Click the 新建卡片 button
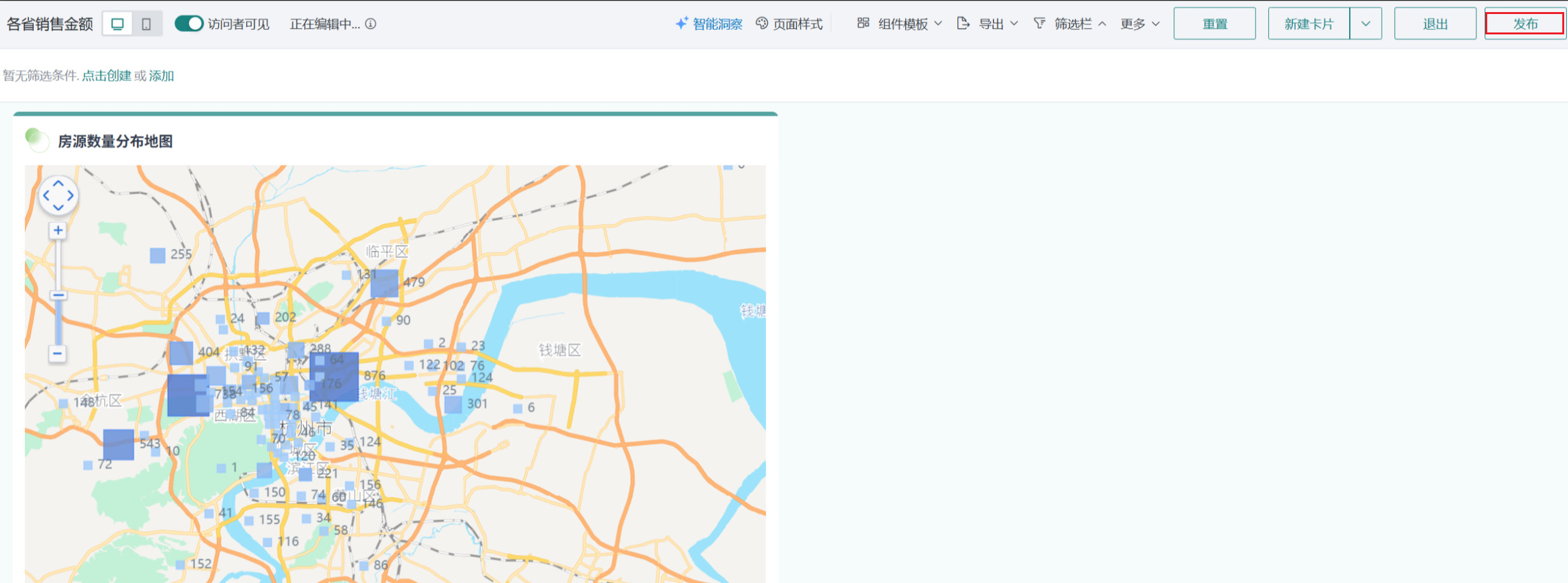This screenshot has height=583, width=1568. (1308, 24)
